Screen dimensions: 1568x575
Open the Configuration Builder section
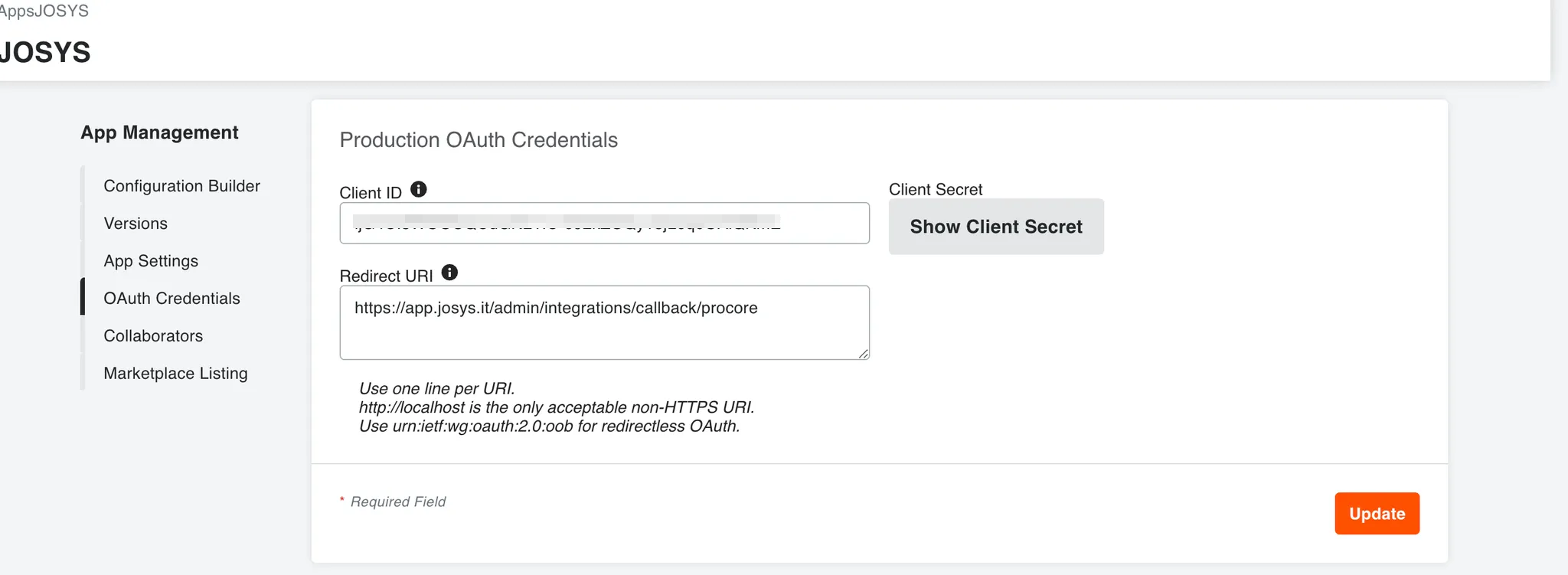tap(181, 186)
